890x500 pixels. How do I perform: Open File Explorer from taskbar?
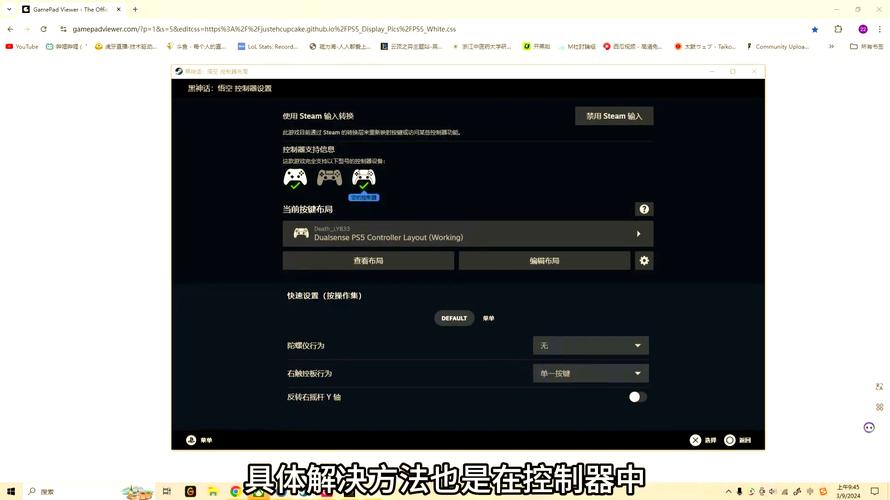(212, 491)
